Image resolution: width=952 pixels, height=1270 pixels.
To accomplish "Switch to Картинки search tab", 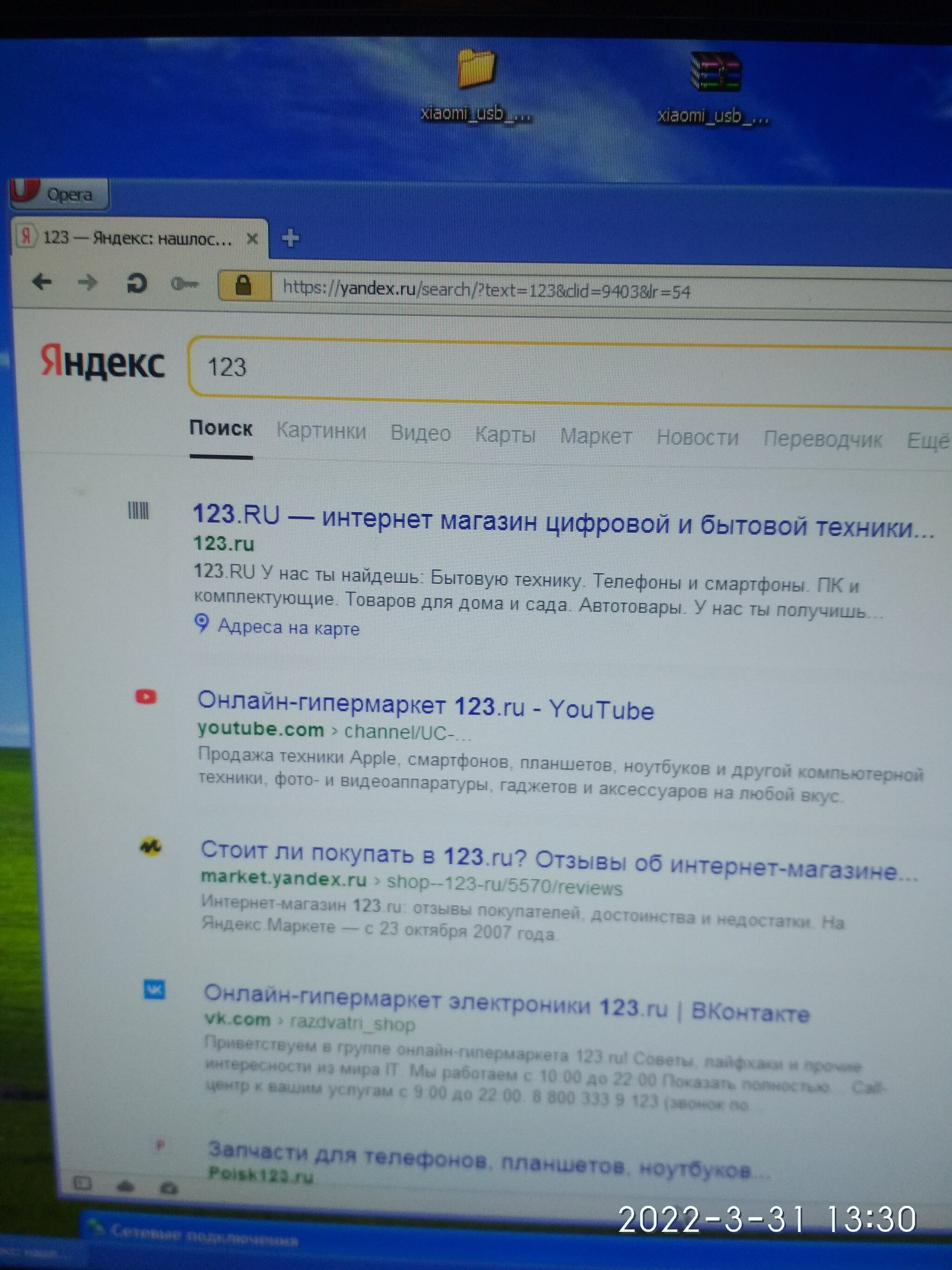I will 321,431.
